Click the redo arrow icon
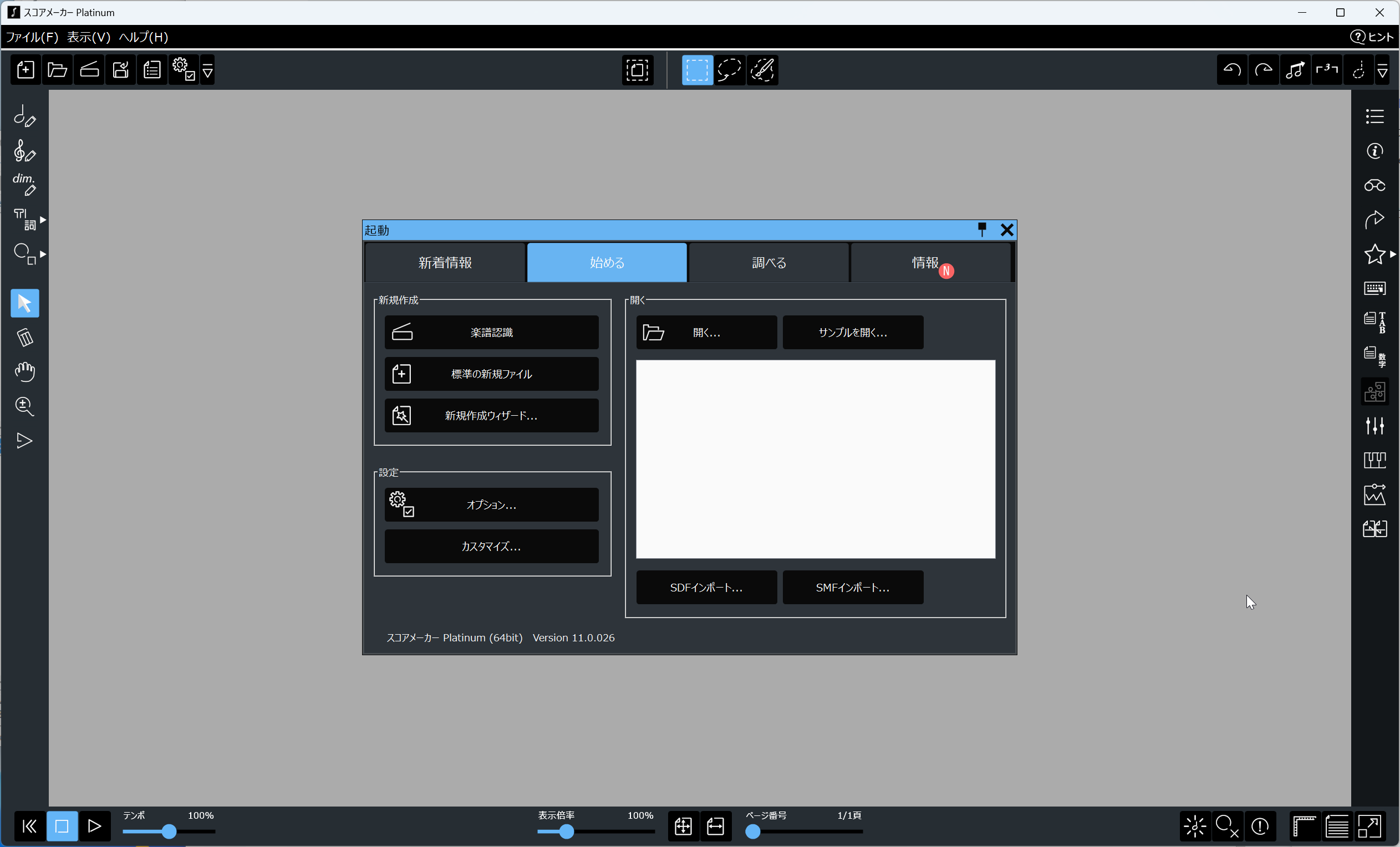Image resolution: width=1400 pixels, height=847 pixels. tap(1264, 70)
